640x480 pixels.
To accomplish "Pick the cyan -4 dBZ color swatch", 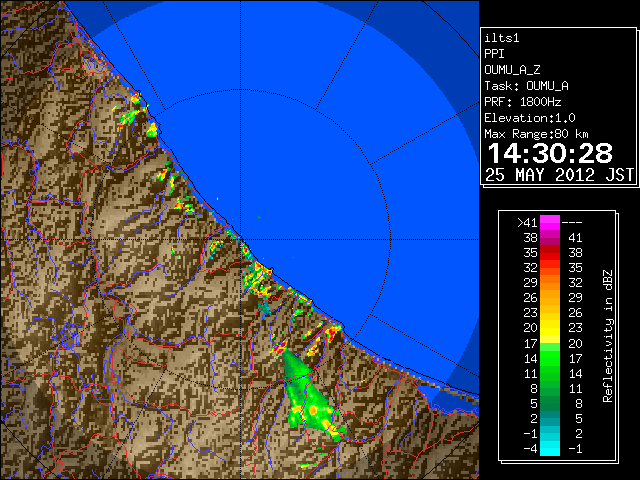I will [x=550, y=449].
